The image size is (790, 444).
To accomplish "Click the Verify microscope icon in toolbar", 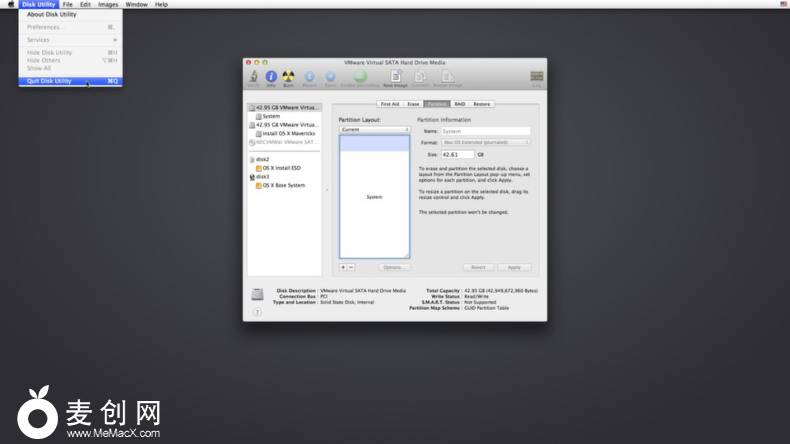I will [x=254, y=76].
